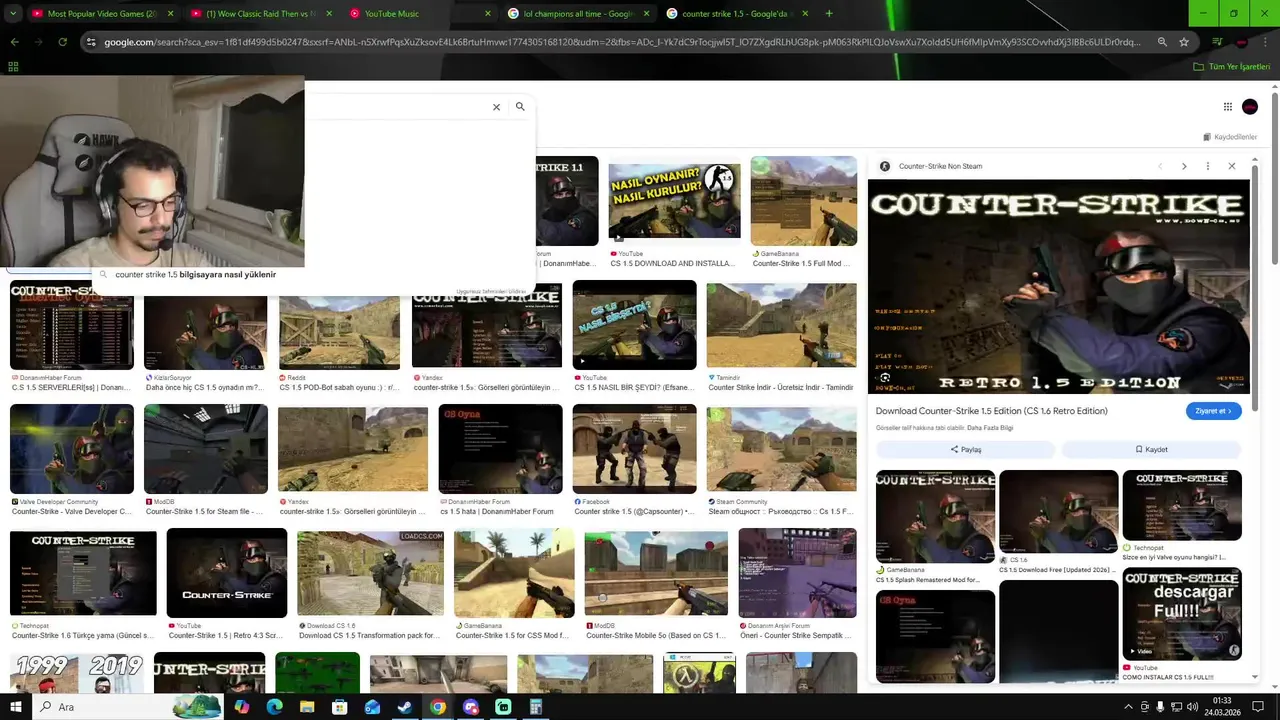Open Google account avatar on page
The image size is (1280, 720).
[x=1250, y=107]
